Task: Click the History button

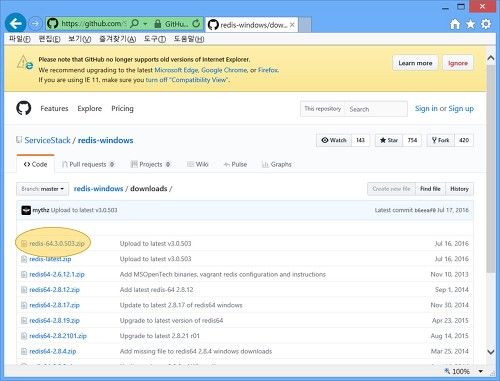Action: [459, 189]
